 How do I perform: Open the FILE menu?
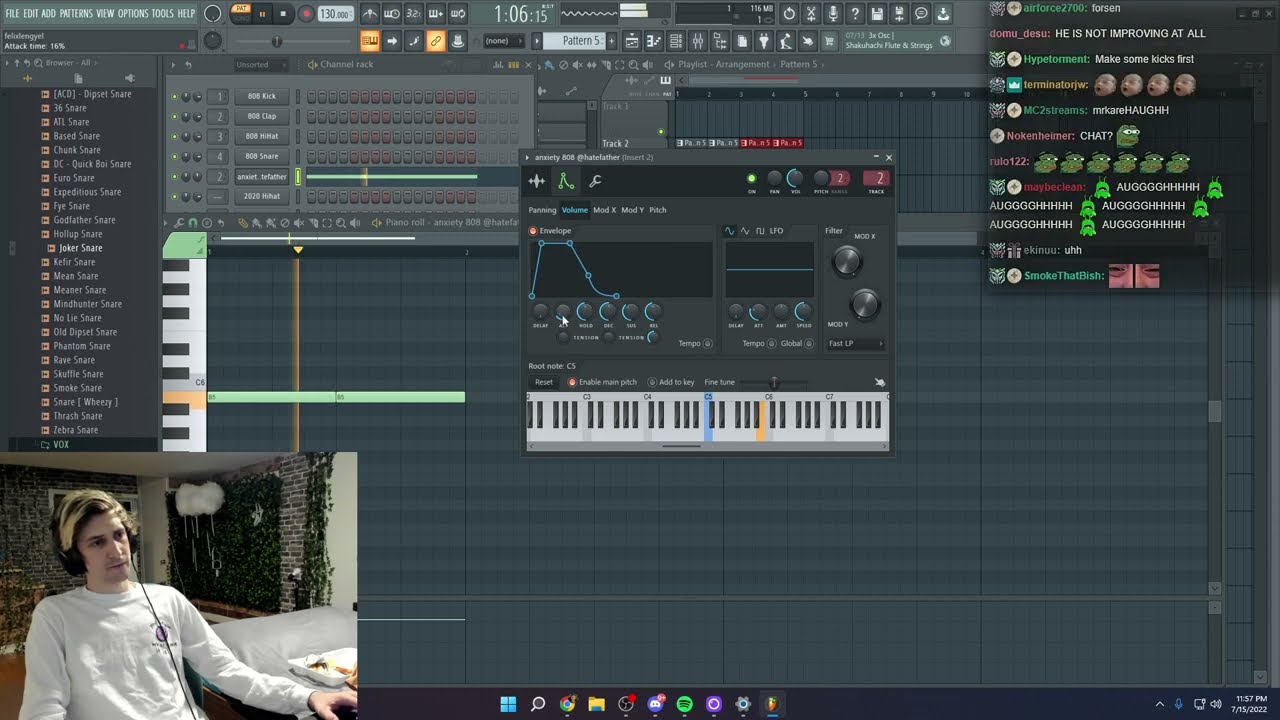pos(12,14)
